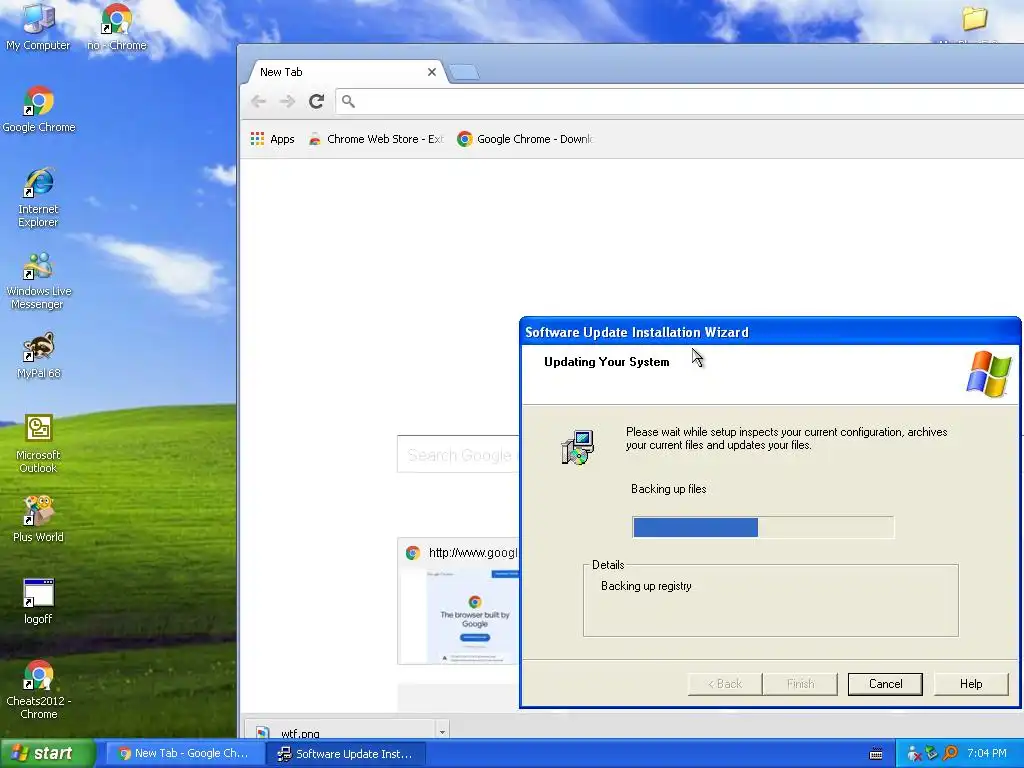The width and height of the screenshot is (1024, 768).
Task: Click the magnifier icon in the address bar
Action: 348,101
